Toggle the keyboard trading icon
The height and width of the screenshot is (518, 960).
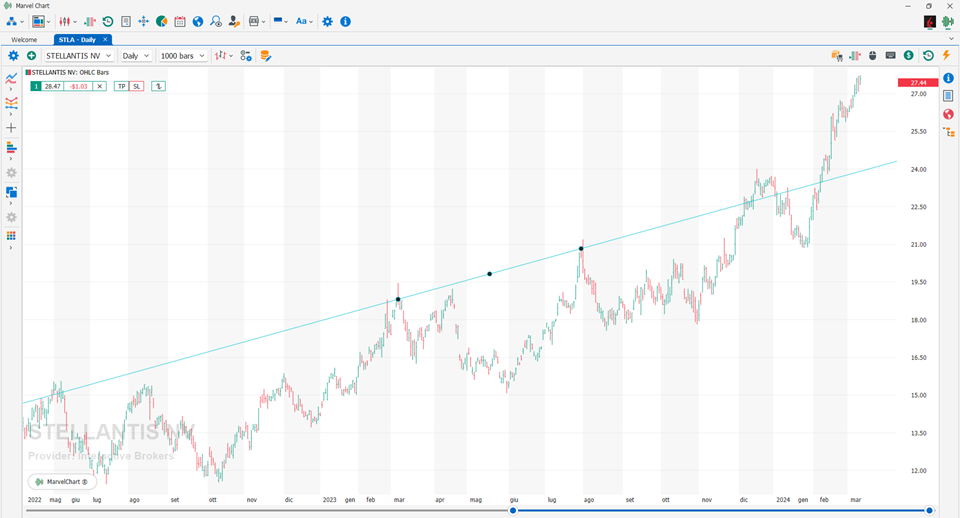pos(891,56)
